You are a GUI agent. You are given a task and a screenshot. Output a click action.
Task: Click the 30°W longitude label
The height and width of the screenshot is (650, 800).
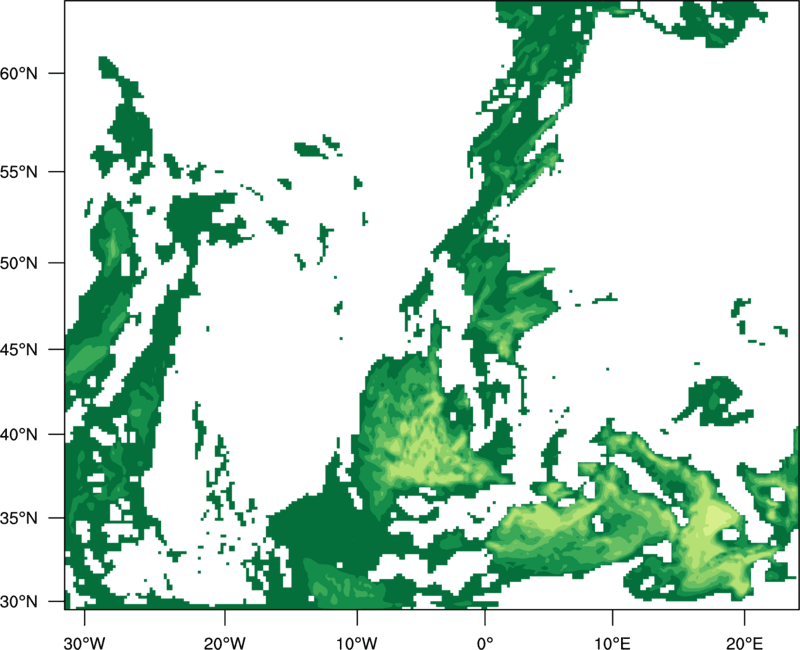tap(85, 643)
